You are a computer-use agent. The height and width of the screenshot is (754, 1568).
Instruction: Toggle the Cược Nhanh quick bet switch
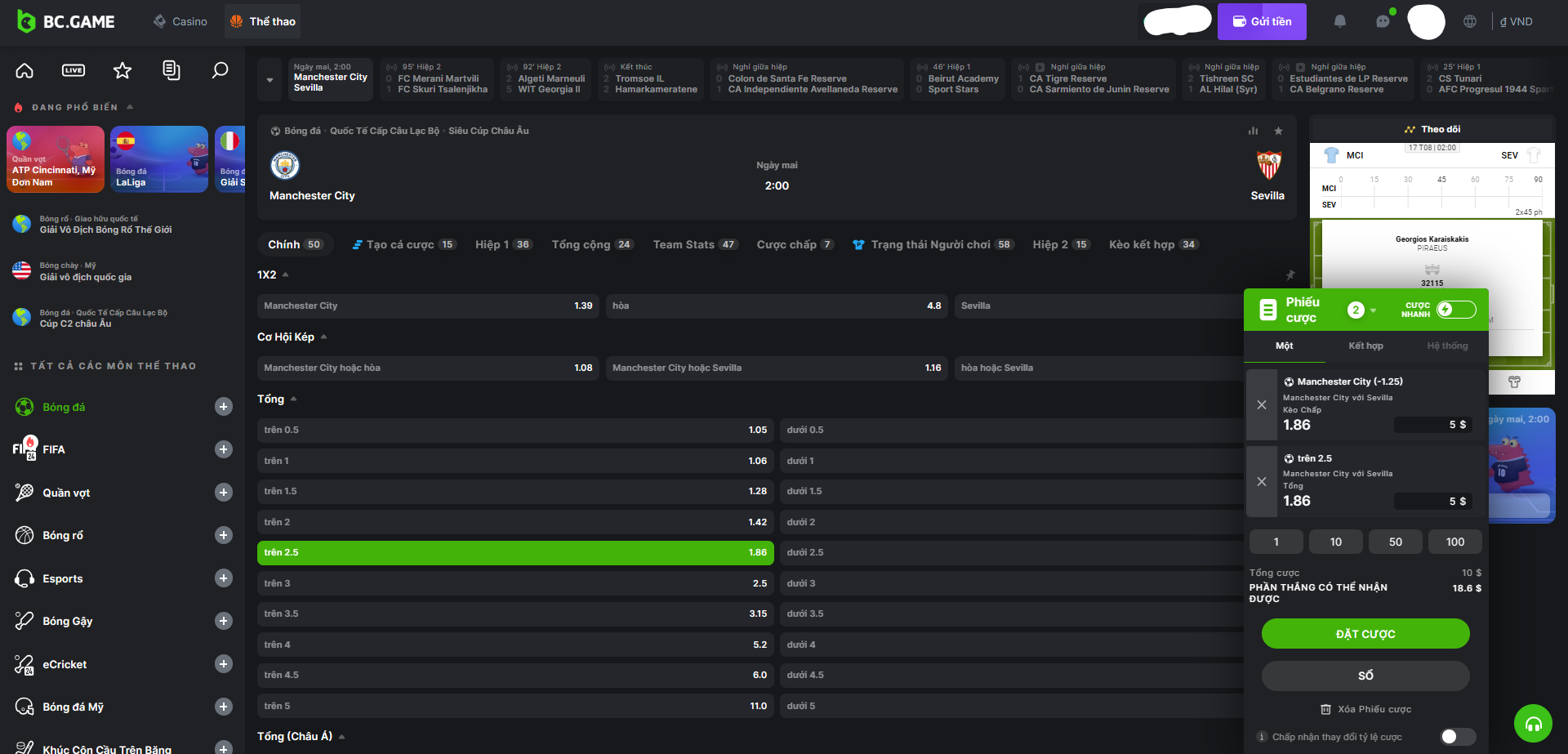tap(1456, 310)
